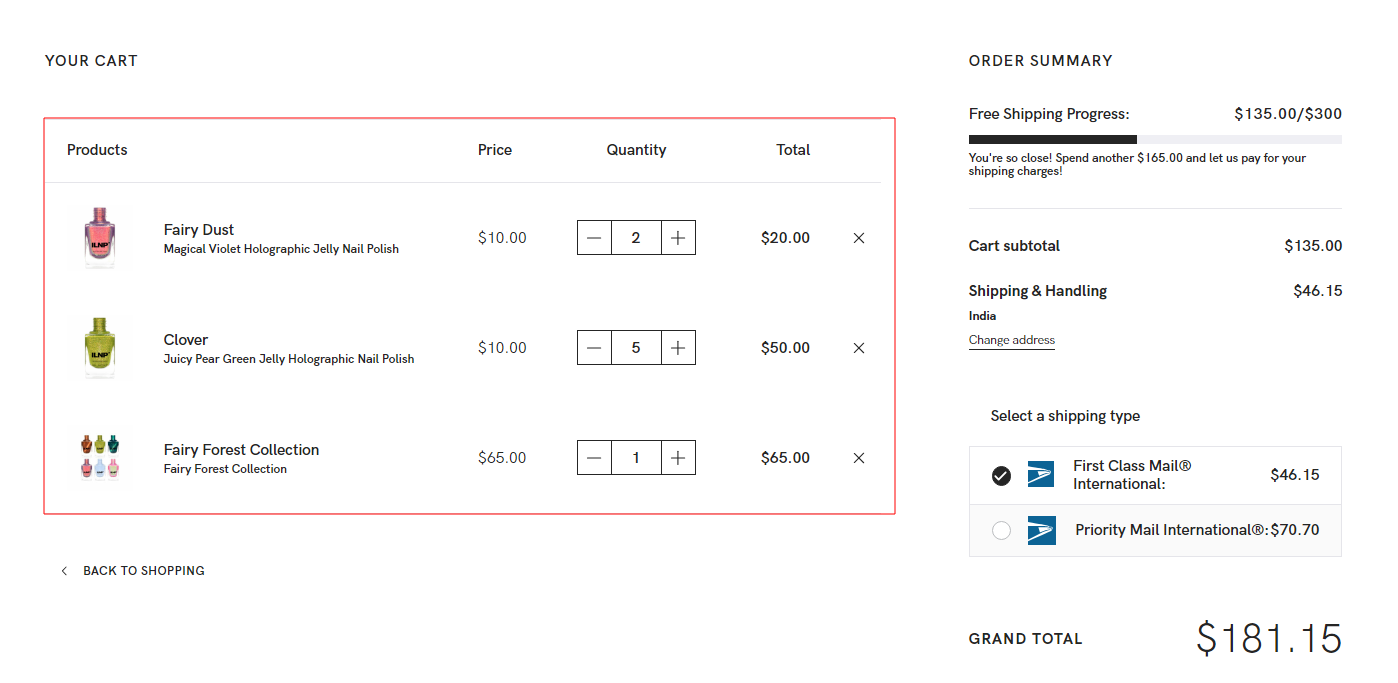Increase Fairy Forest Collection quantity
This screenshot has height=683, width=1398.
click(x=677, y=457)
